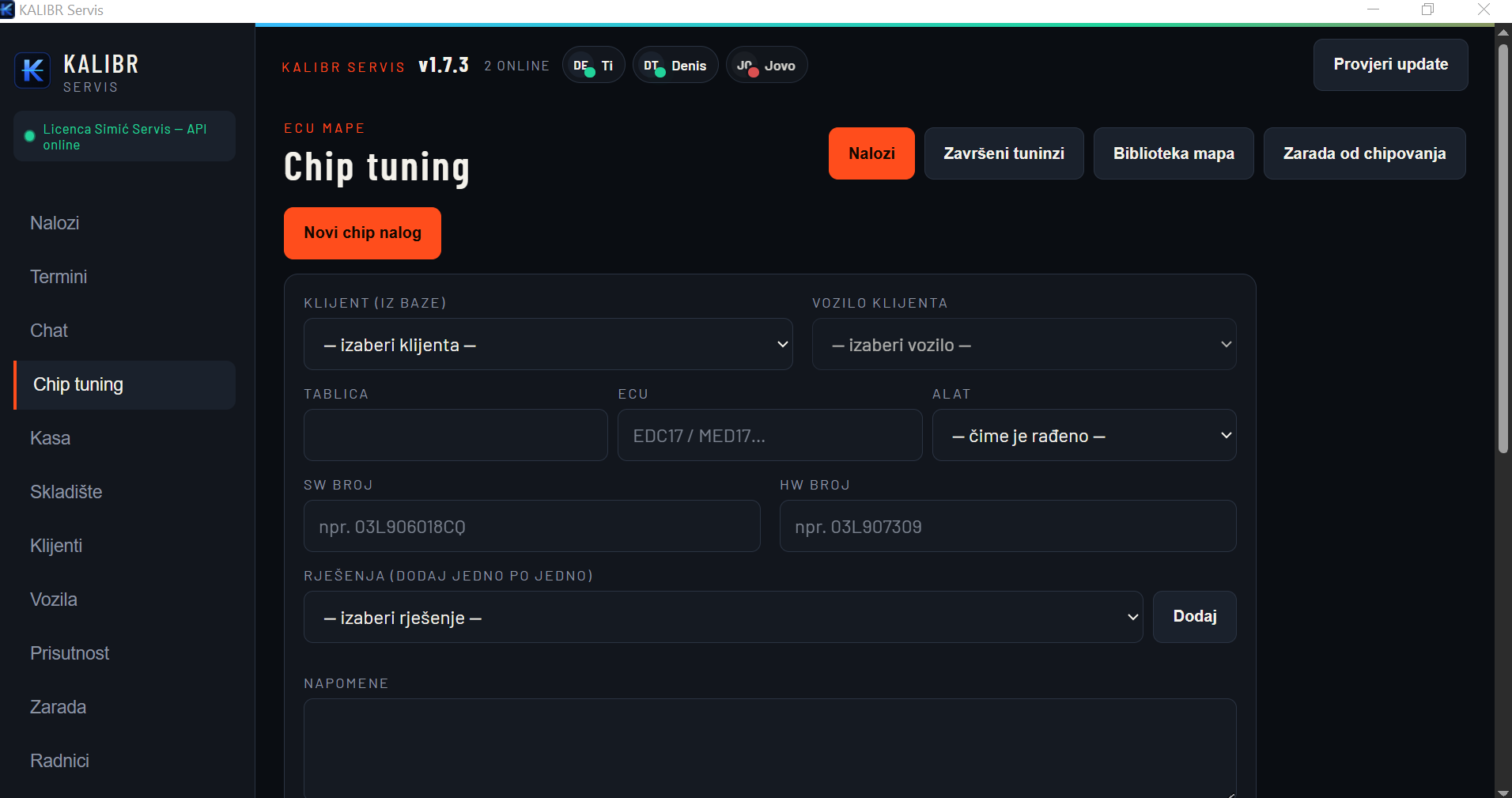Click the Jovo user avatar badge

tap(766, 65)
